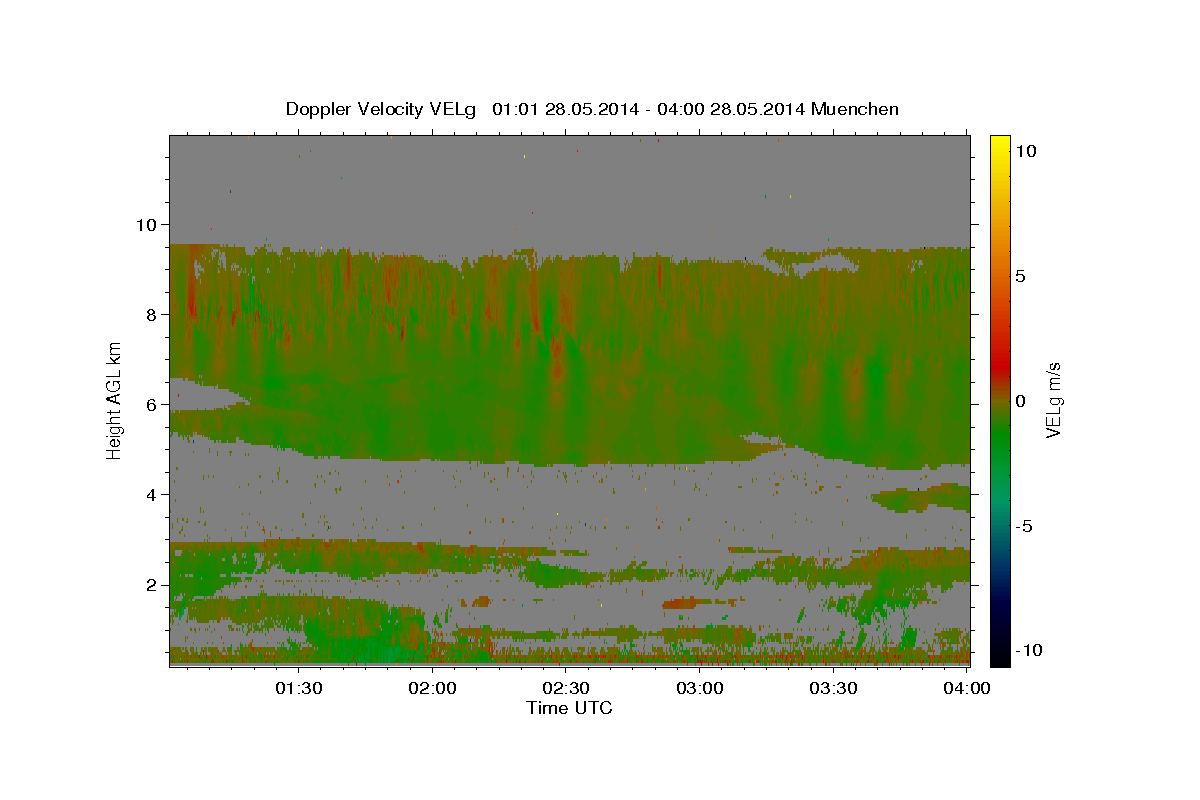
Task: Click the colorbar tick label 5
Action: tap(1021, 275)
